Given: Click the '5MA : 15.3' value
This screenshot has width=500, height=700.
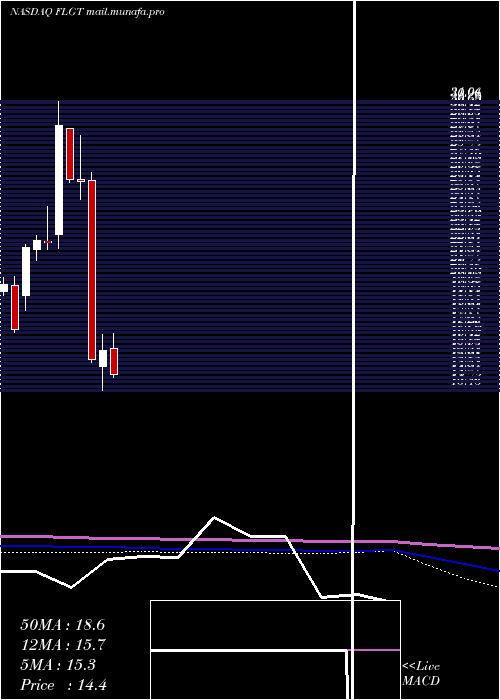Looking at the screenshot, I should 58,665.
